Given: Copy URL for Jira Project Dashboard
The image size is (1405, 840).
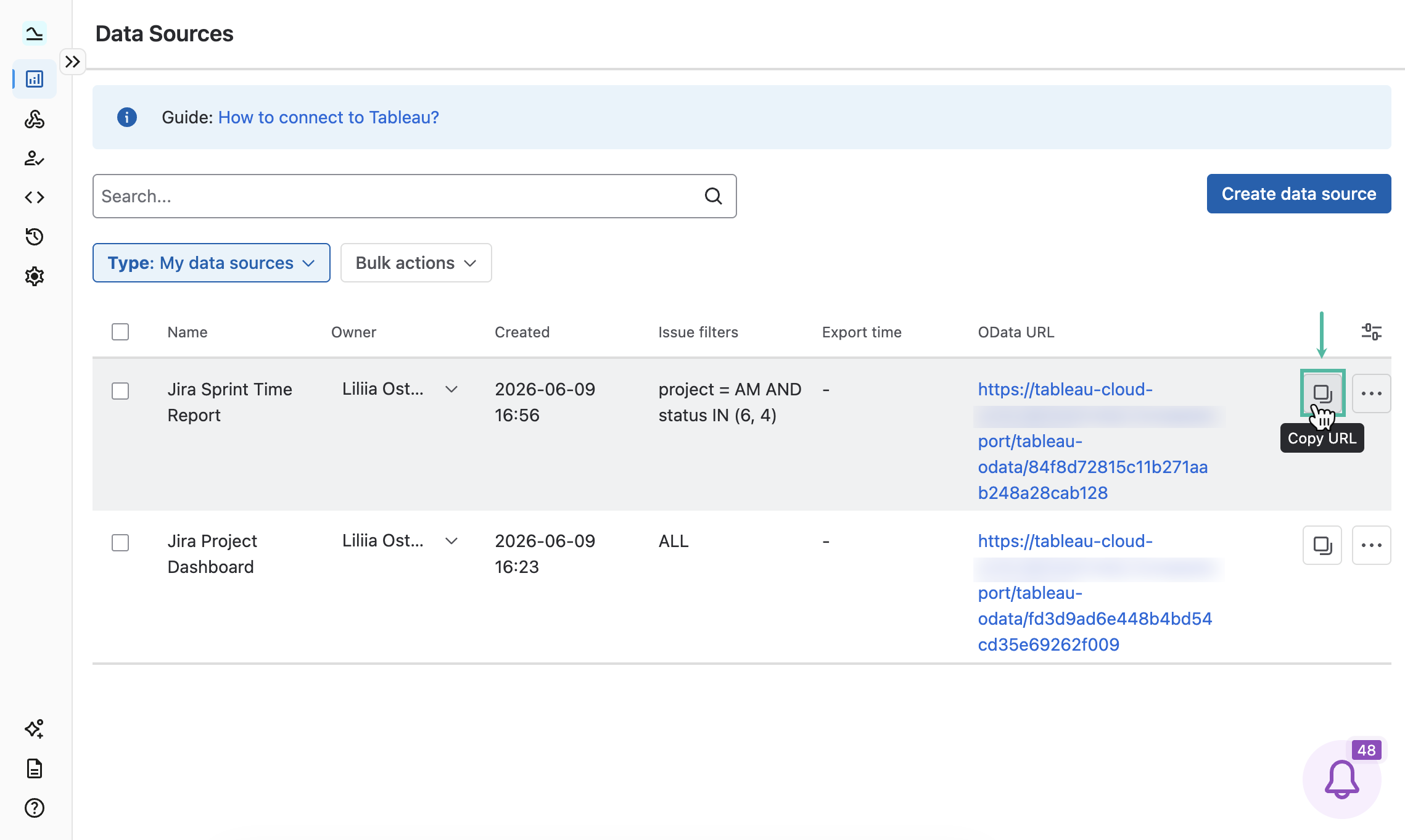Looking at the screenshot, I should tap(1322, 545).
